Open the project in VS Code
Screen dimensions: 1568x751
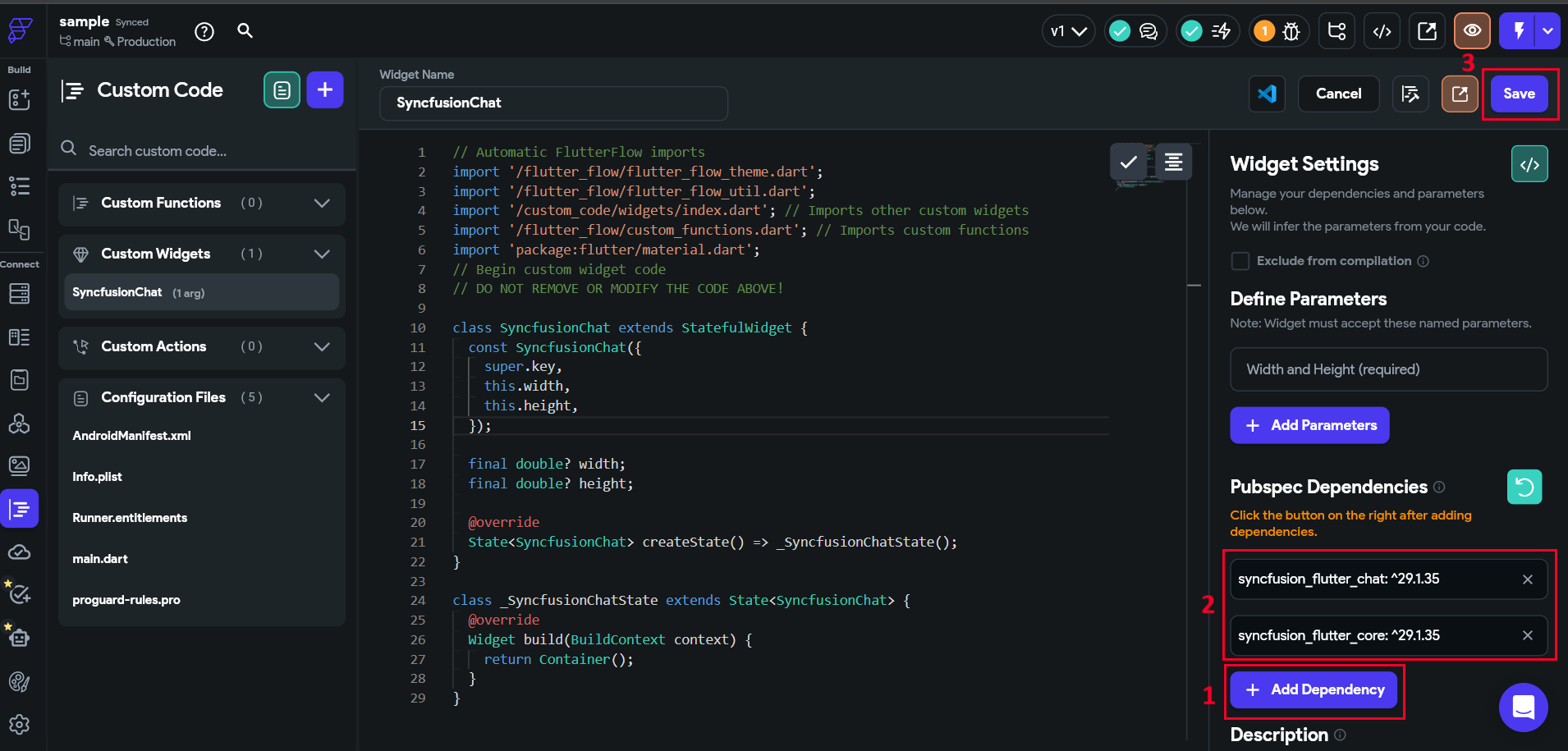(1267, 94)
